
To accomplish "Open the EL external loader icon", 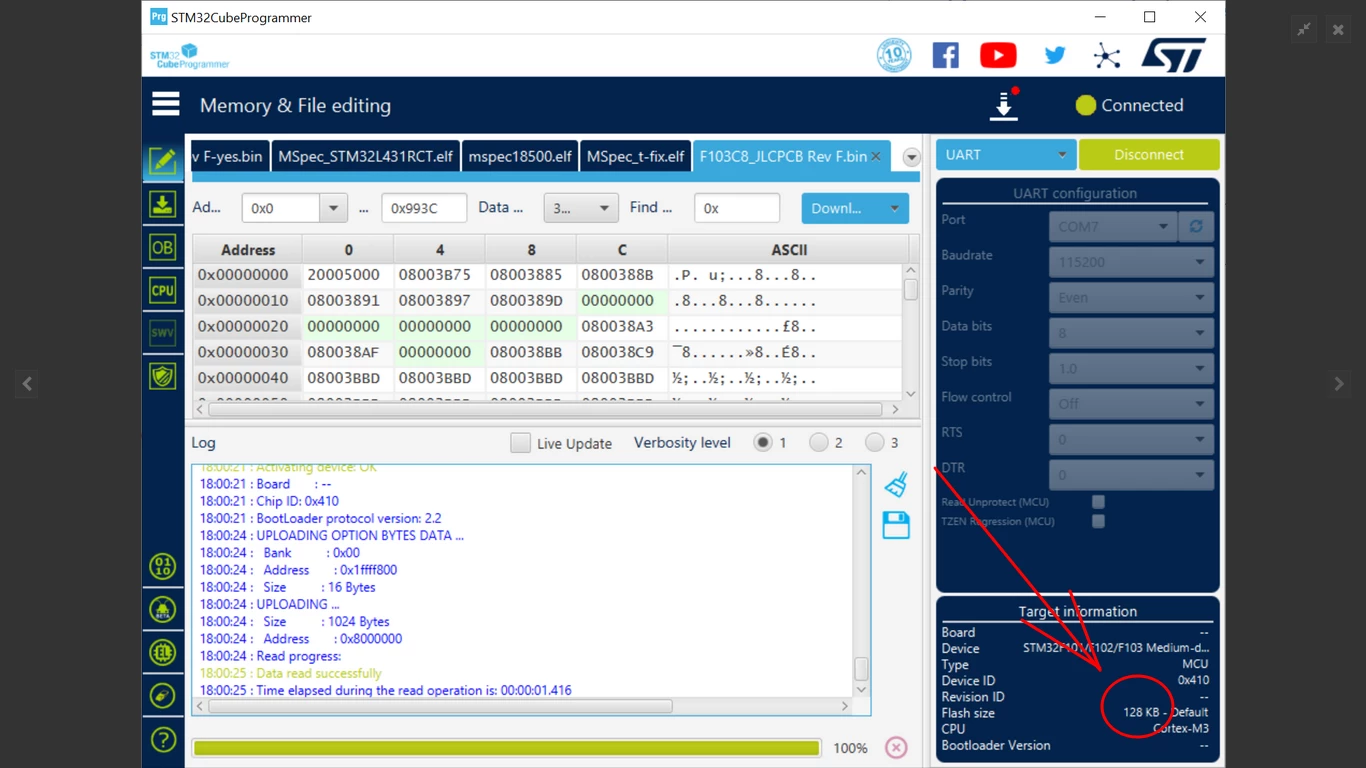I will (163, 653).
